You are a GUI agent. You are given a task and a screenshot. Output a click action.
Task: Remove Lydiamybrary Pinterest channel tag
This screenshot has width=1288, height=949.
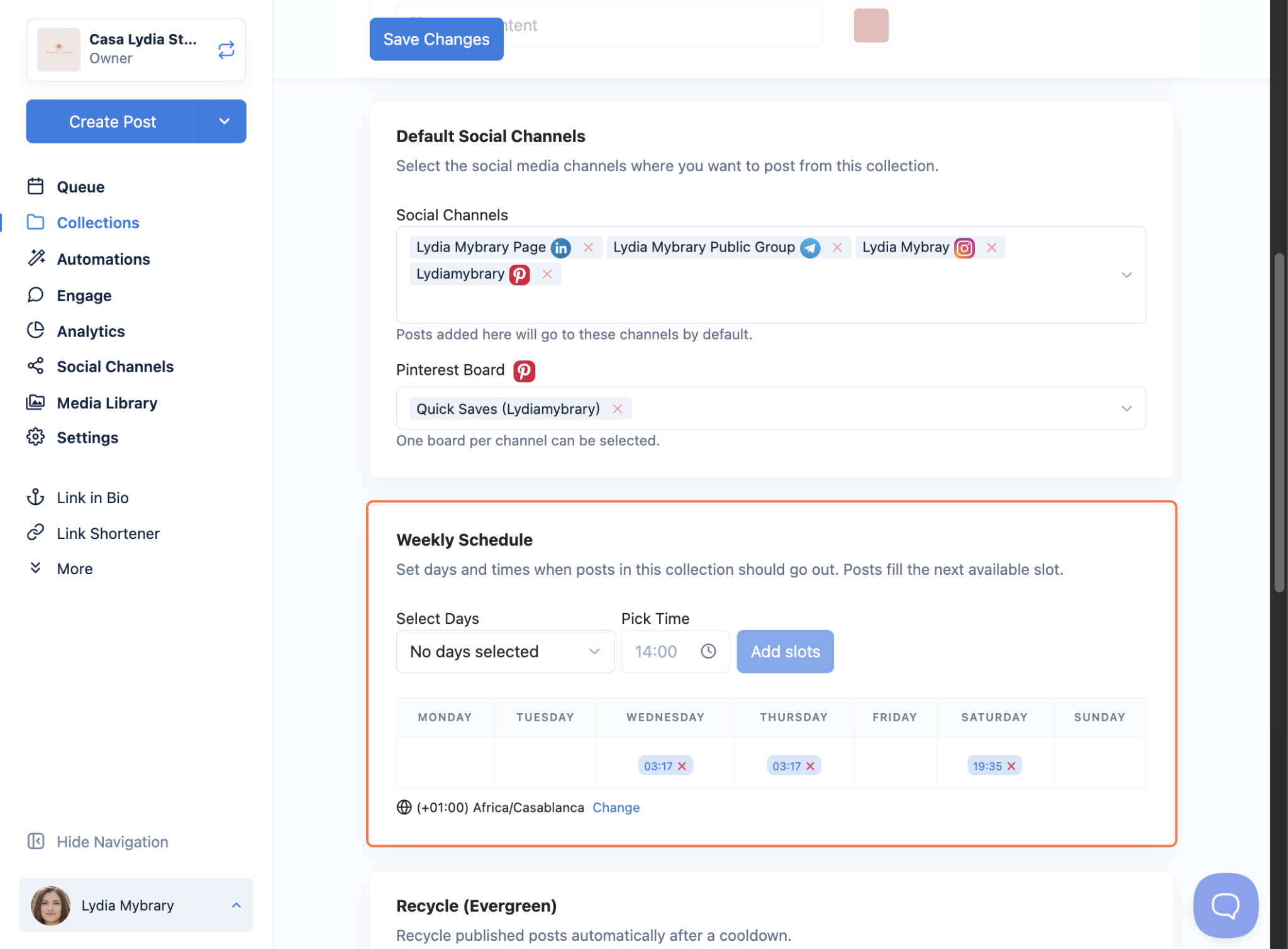547,274
